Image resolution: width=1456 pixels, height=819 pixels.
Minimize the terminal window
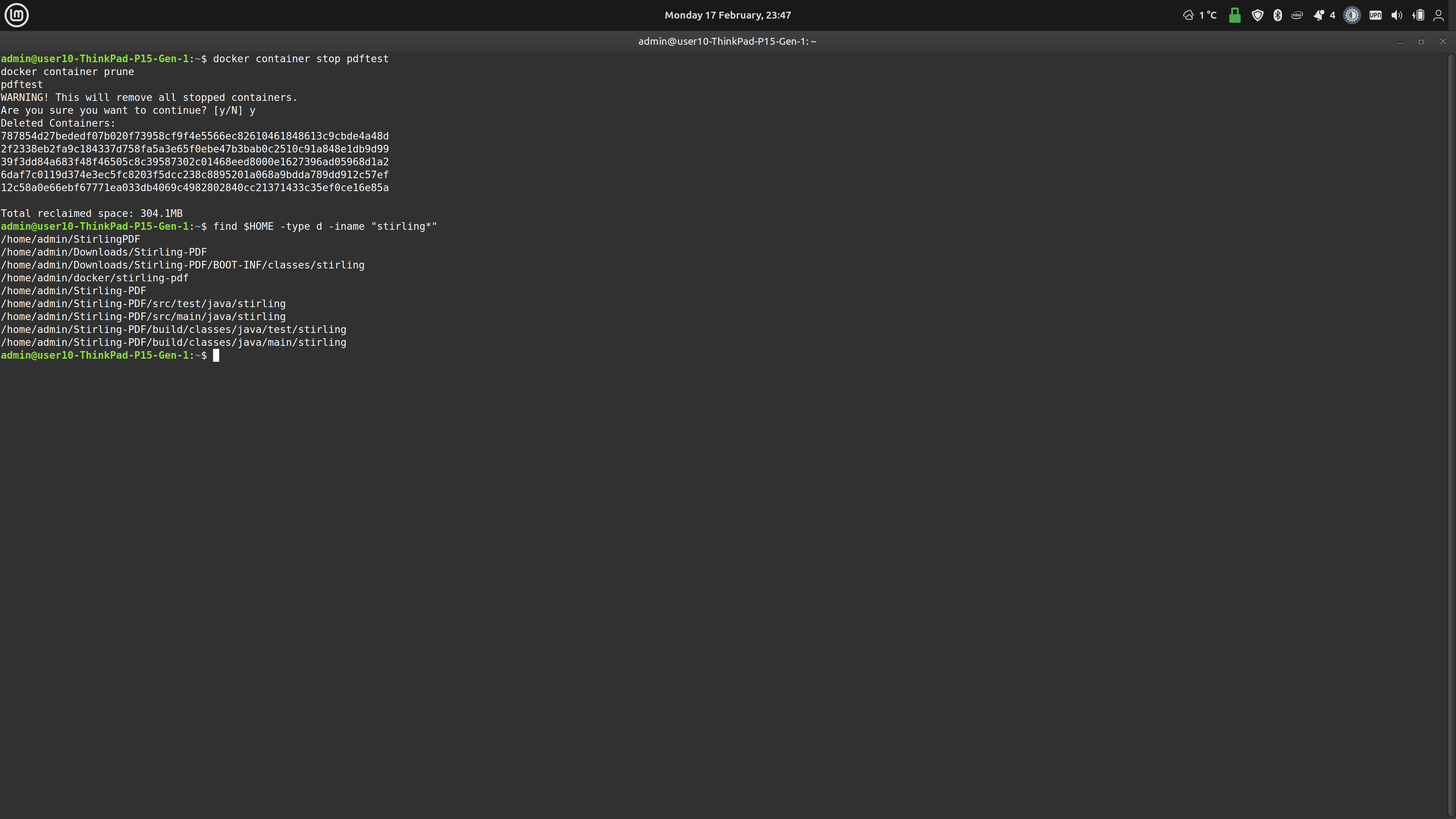(1401, 41)
